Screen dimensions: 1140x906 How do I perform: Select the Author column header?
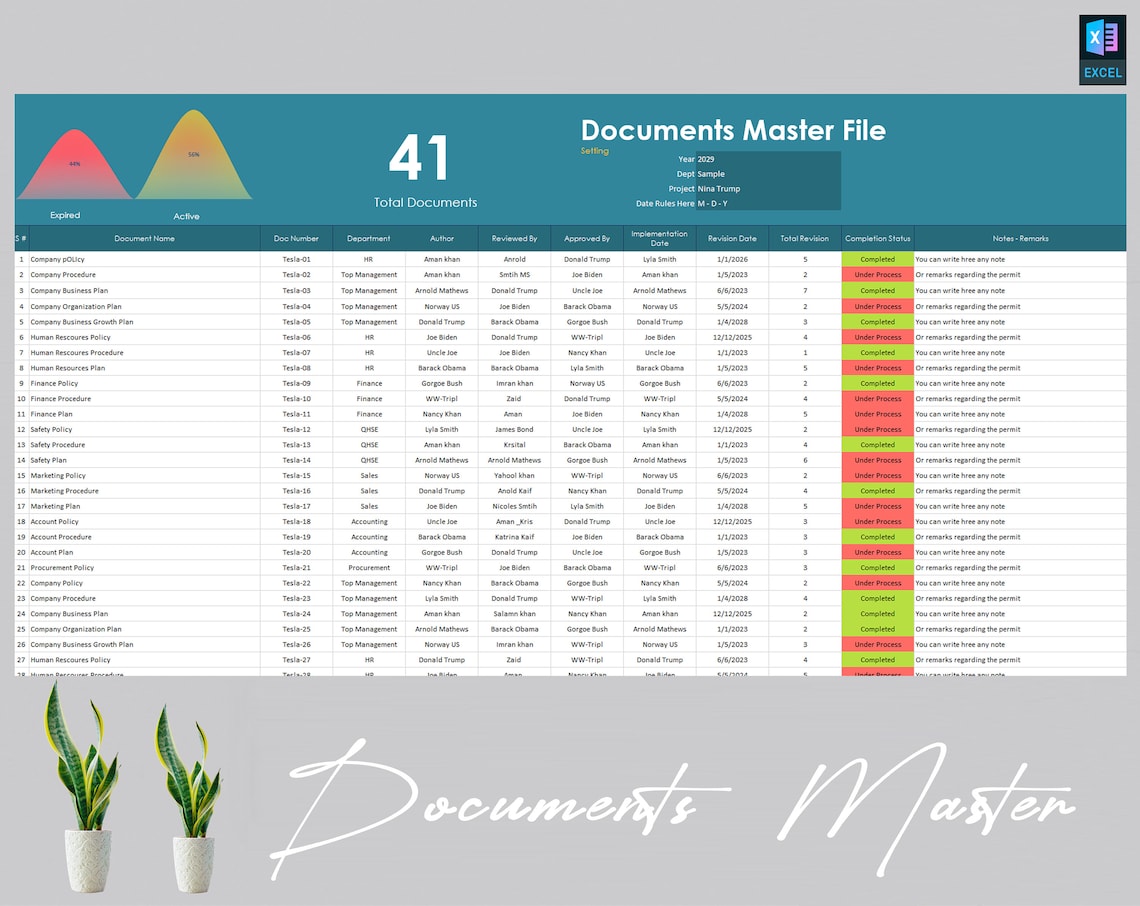[x=441, y=238]
